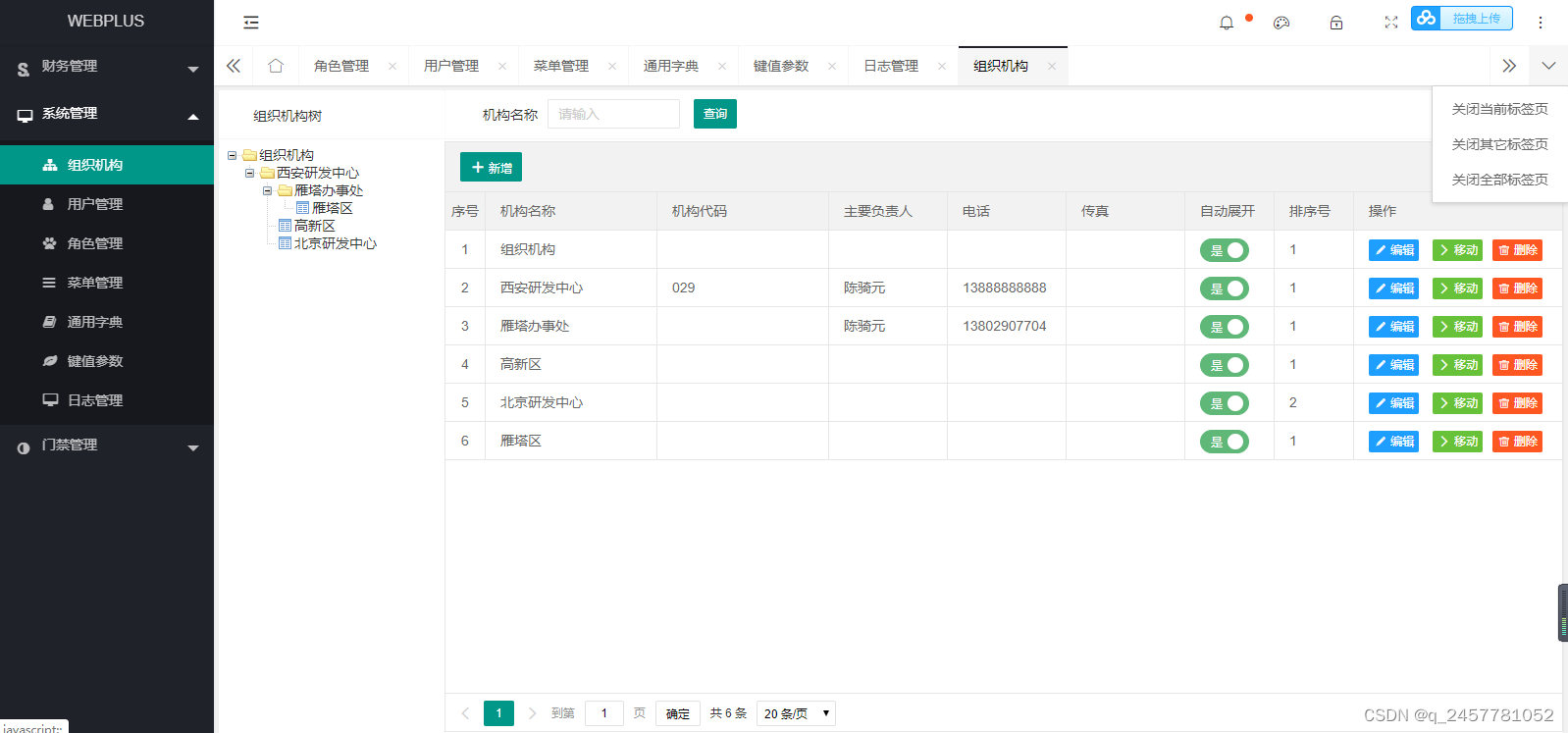Click 删除 for the 雁塔区 row
The image size is (1568, 733).
tap(1517, 442)
